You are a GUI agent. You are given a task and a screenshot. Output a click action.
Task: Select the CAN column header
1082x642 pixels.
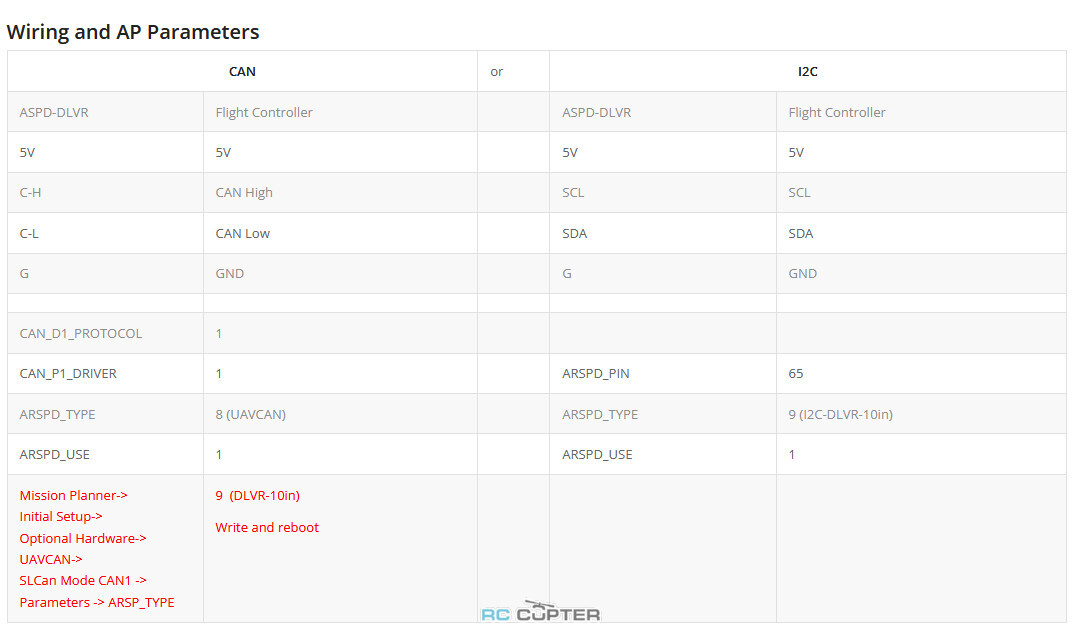[x=242, y=71]
